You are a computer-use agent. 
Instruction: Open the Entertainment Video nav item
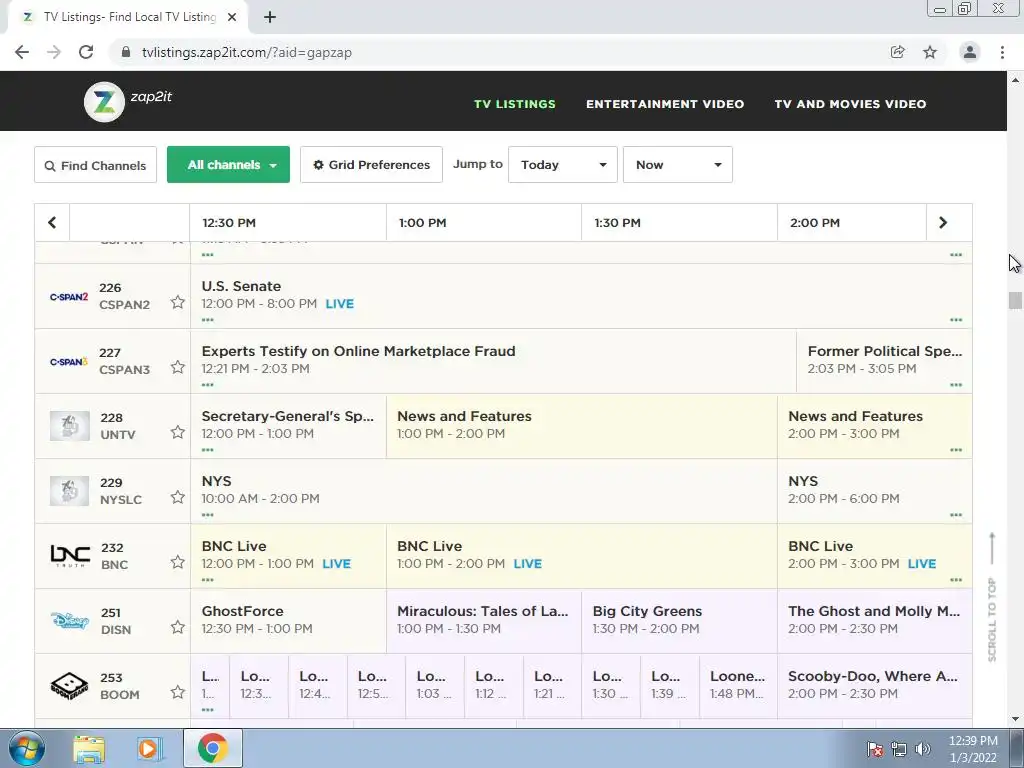(665, 104)
